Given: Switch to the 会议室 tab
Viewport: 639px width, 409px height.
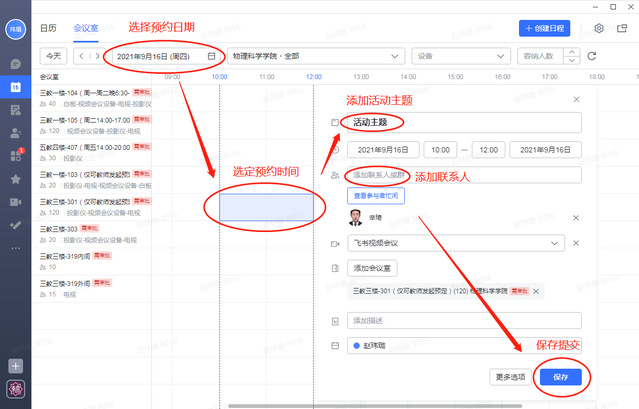Looking at the screenshot, I should tap(85, 30).
